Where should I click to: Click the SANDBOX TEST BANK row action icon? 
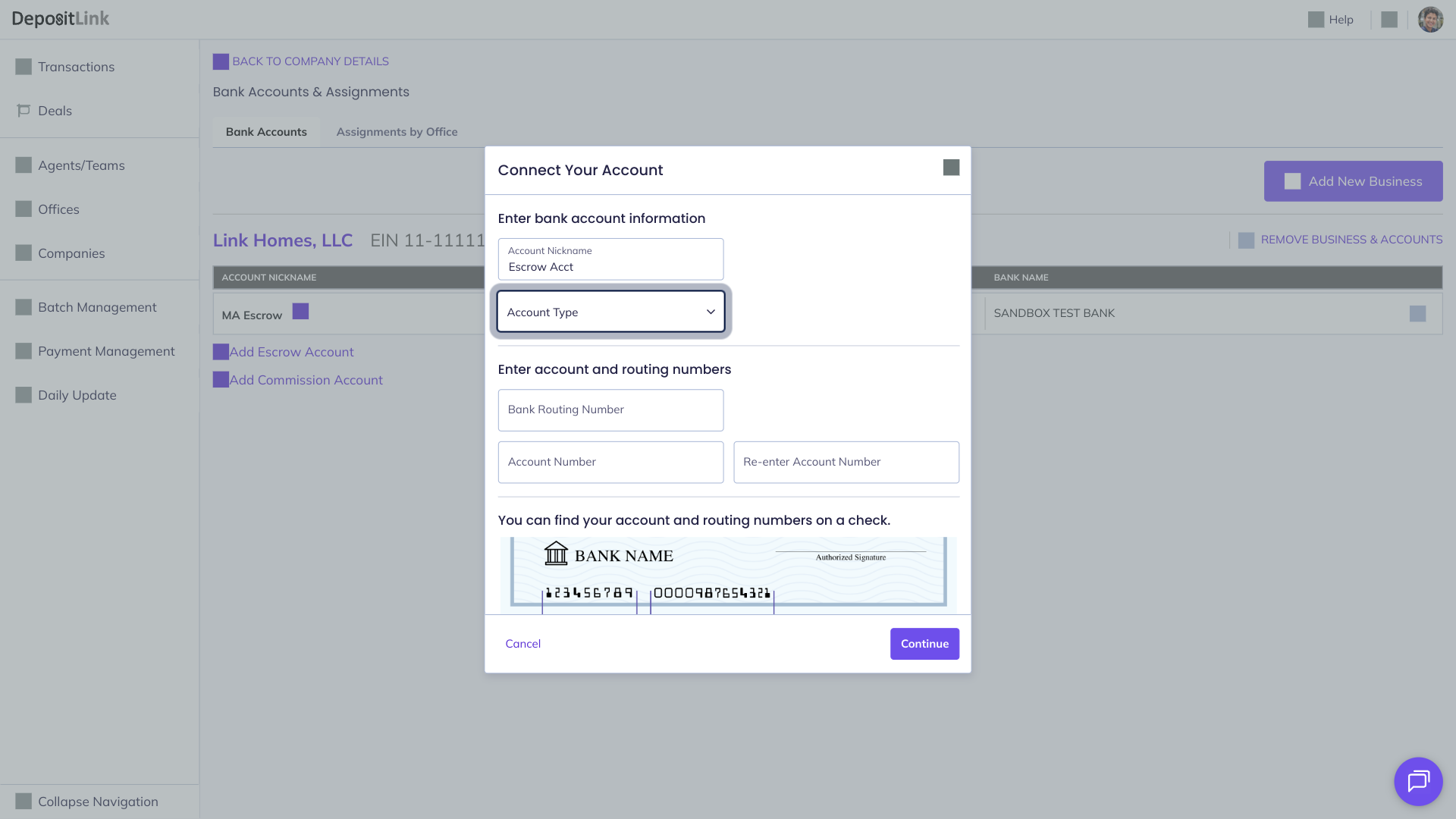point(1417,314)
